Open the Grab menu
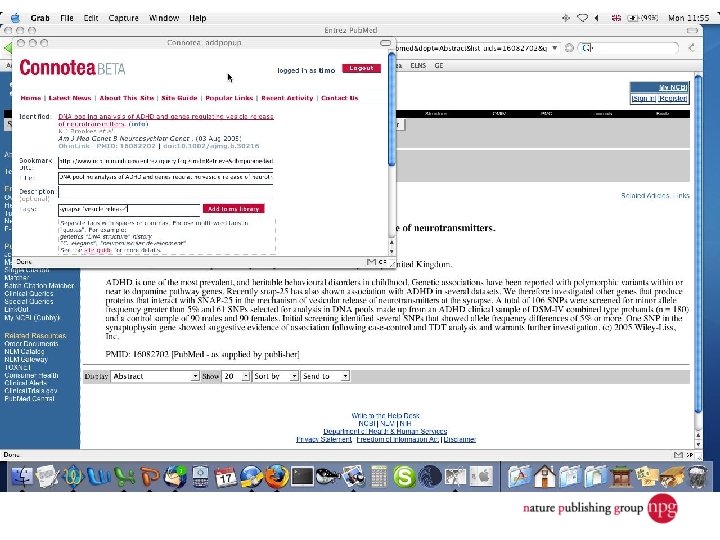 tap(40, 18)
